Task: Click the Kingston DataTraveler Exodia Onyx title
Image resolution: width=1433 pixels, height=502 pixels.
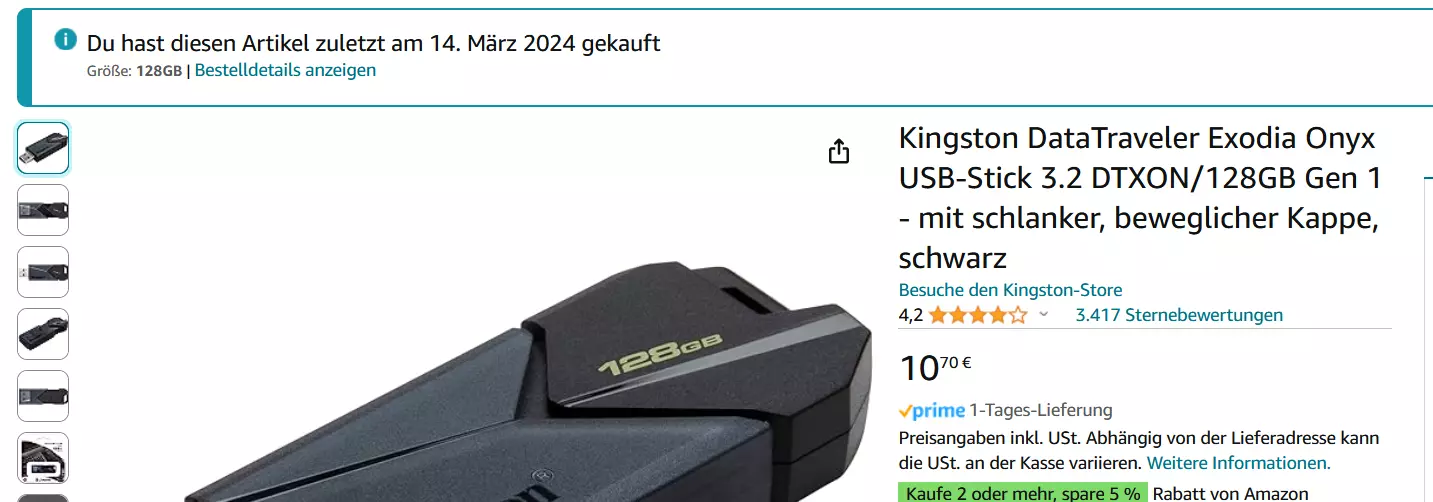Action: tap(1140, 198)
